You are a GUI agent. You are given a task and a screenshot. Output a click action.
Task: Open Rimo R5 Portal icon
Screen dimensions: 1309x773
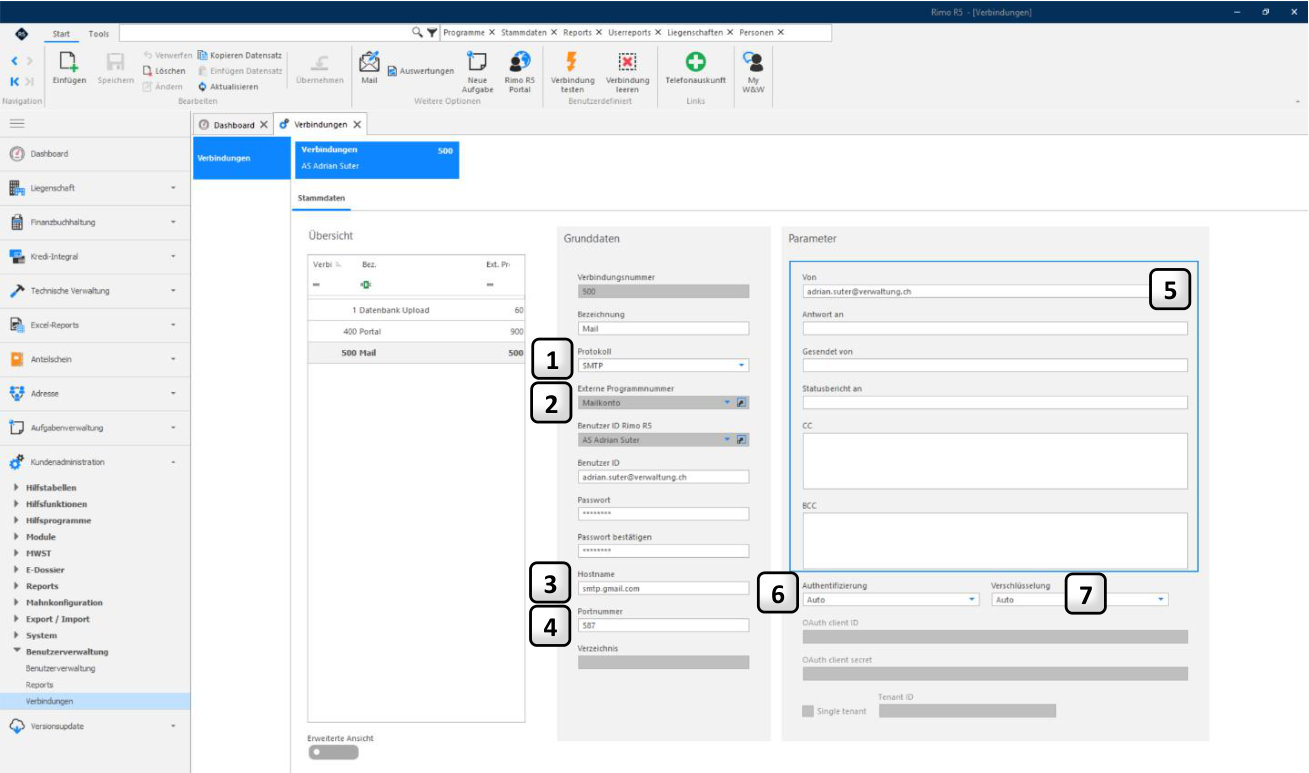519,62
